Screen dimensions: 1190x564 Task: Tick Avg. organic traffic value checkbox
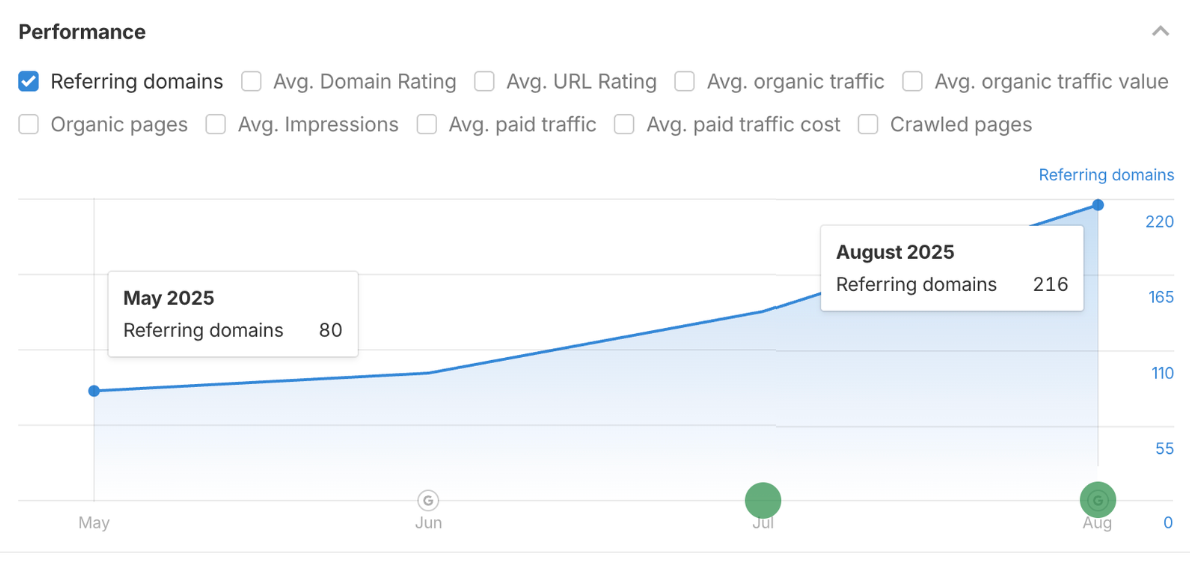(x=912, y=81)
